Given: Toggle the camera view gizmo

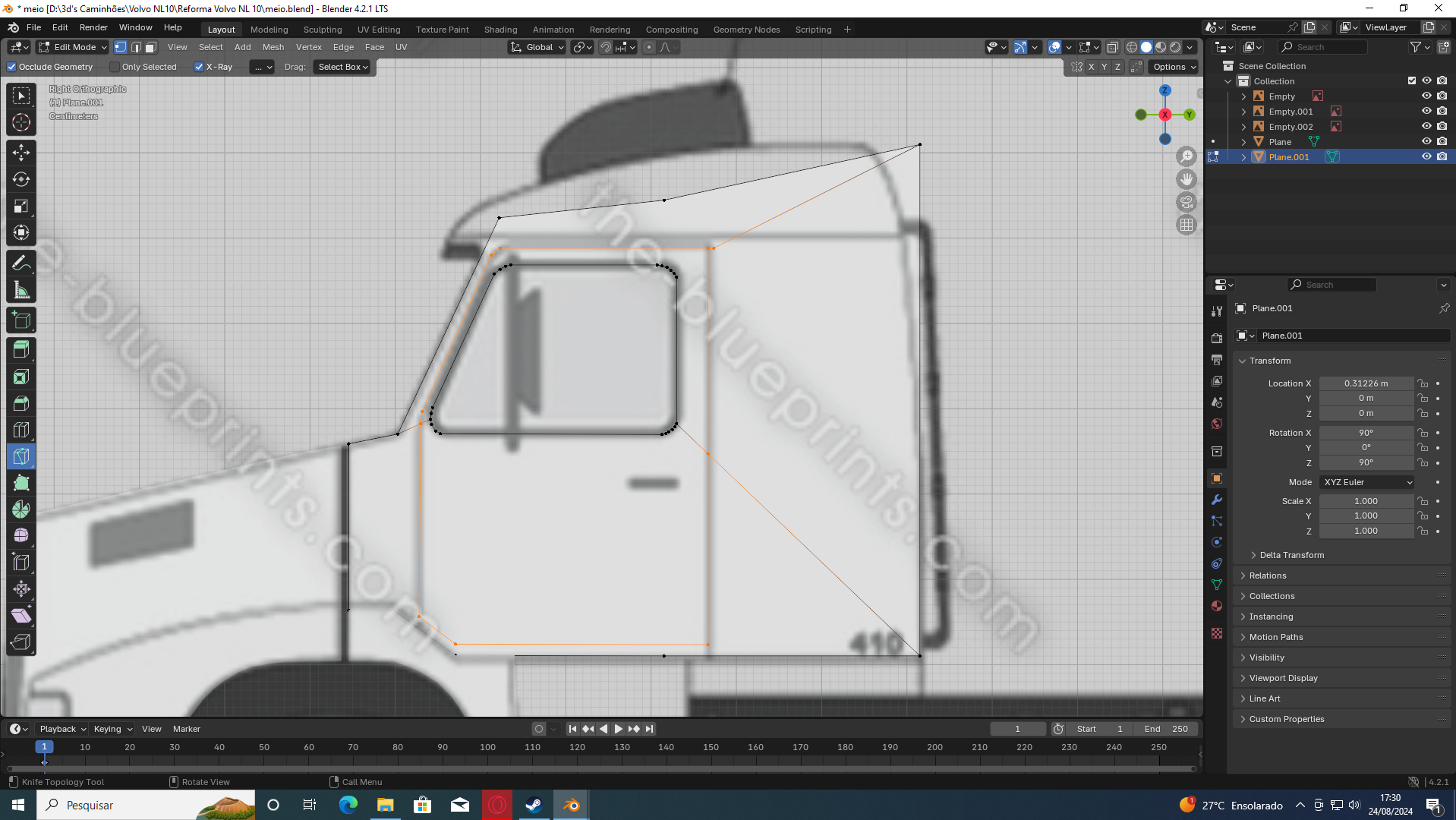Looking at the screenshot, I should [x=1187, y=202].
